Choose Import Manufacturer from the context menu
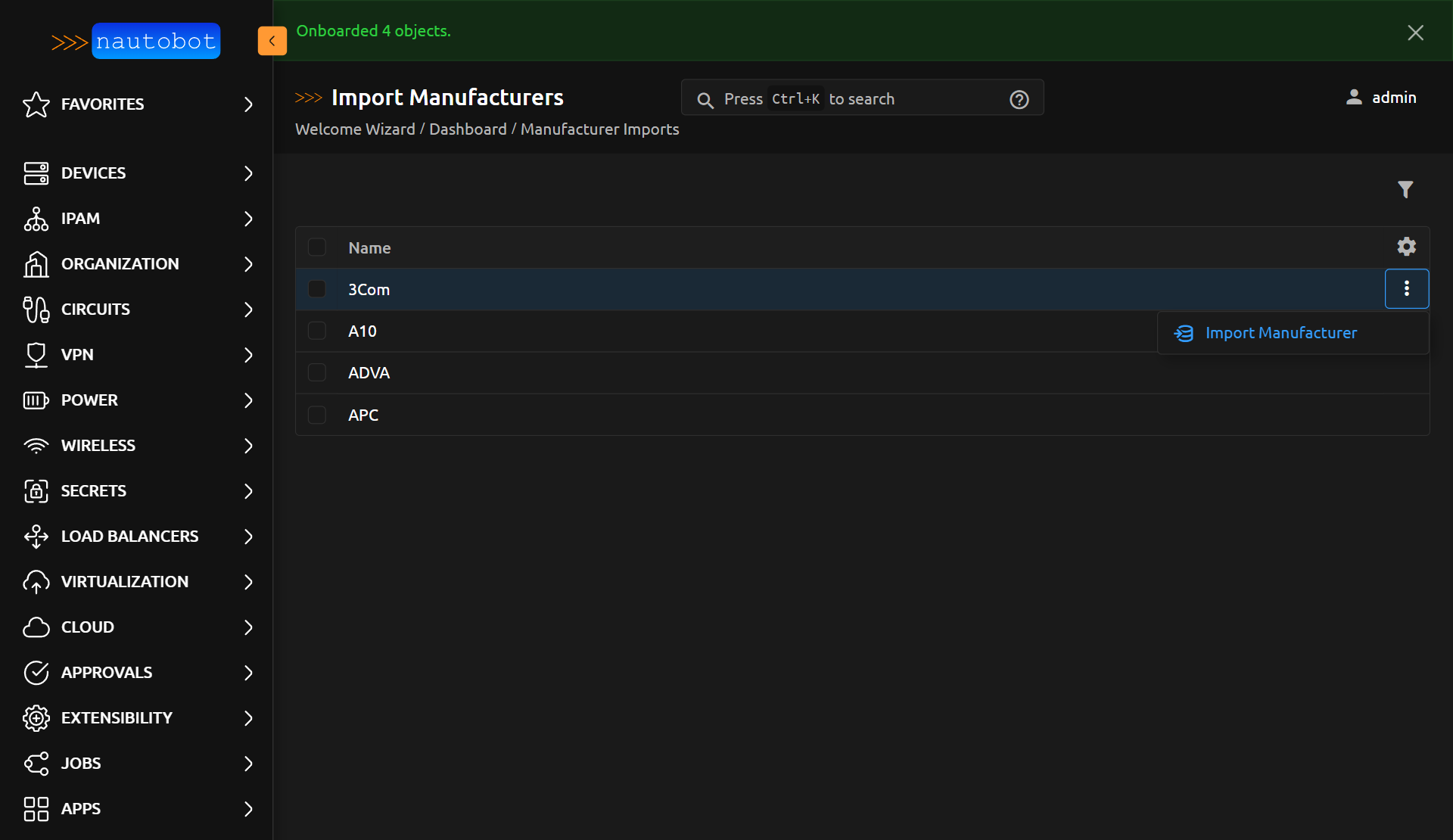 tap(1281, 333)
